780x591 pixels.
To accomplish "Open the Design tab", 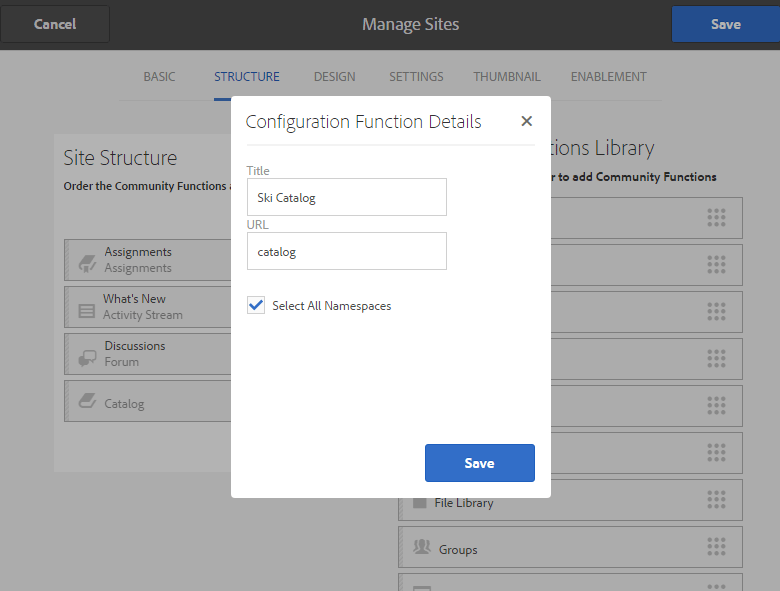I will pyautogui.click(x=334, y=77).
